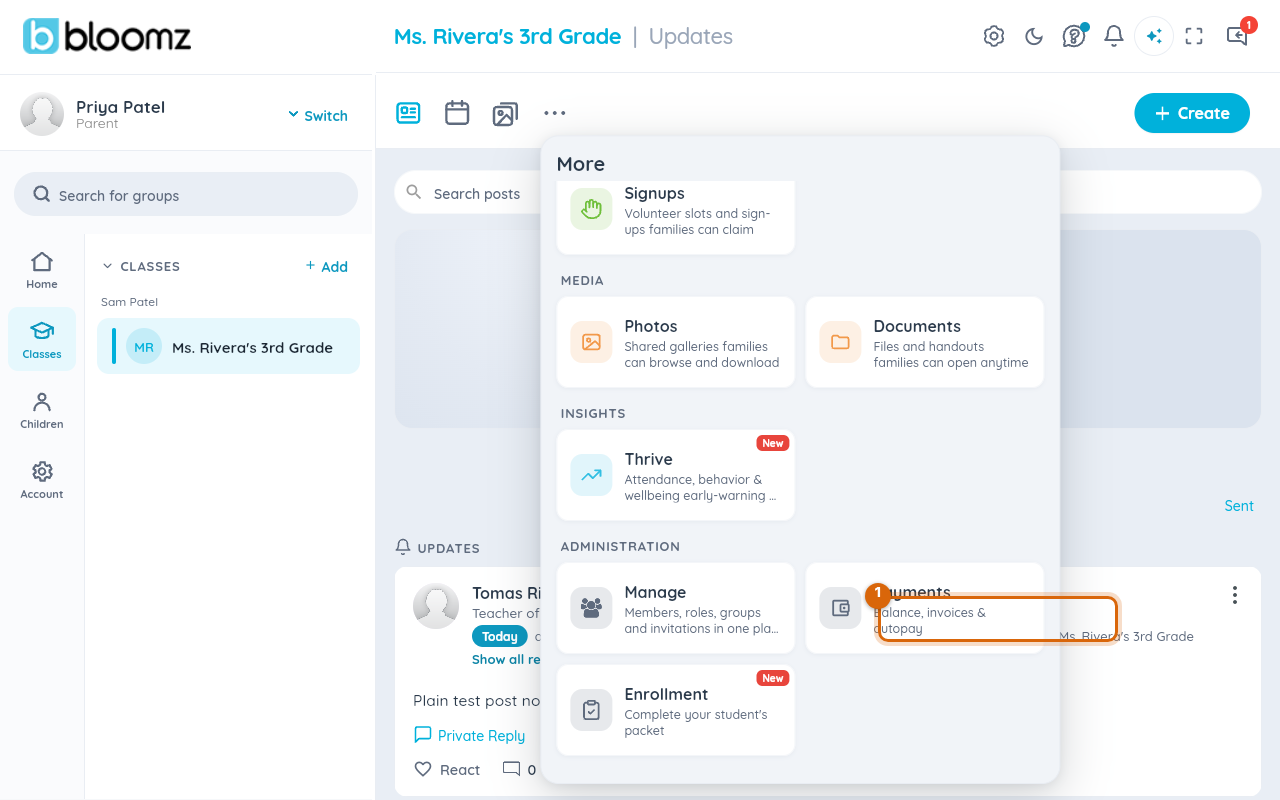Open Documents from the More menu
1280x800 pixels.
tap(925, 342)
